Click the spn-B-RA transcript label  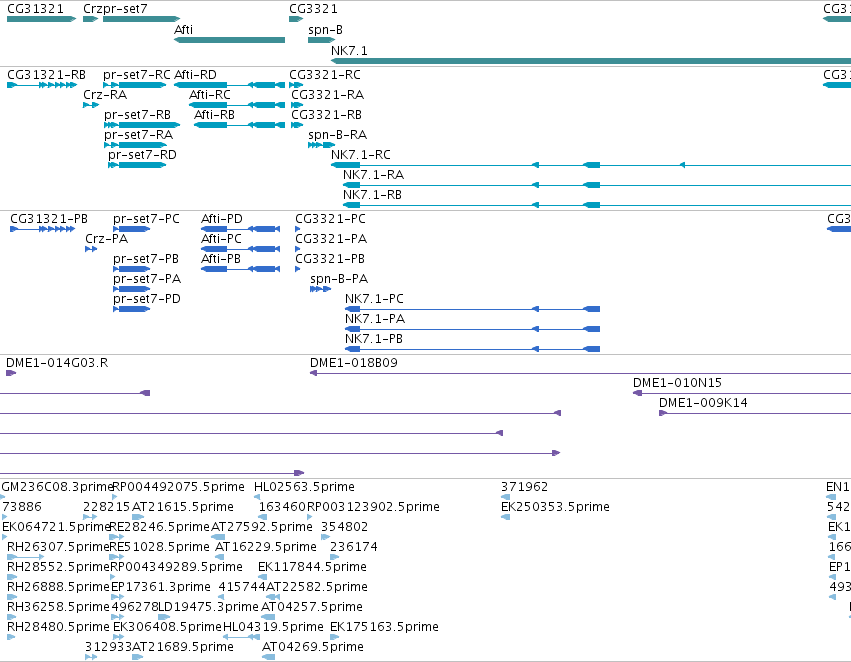click(338, 135)
